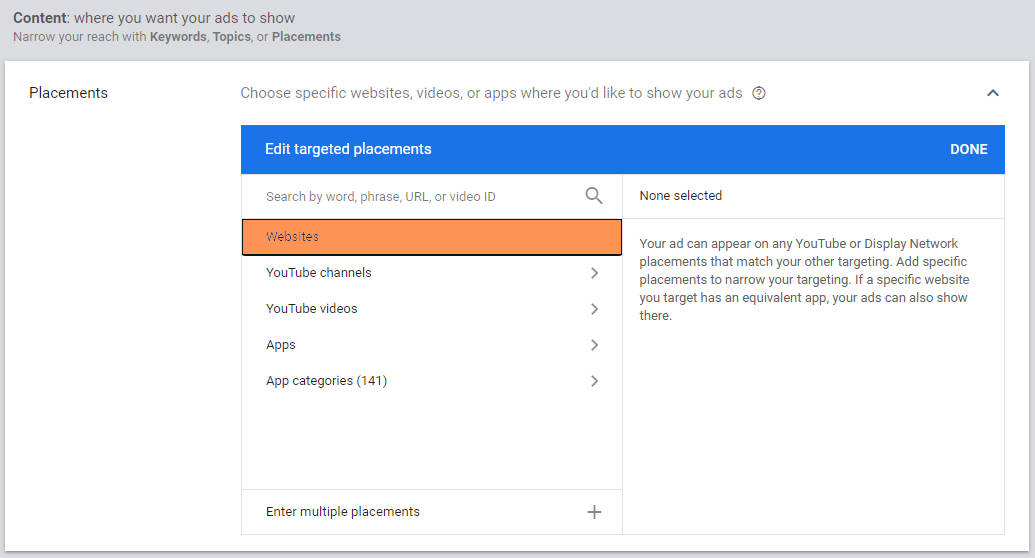Click the DONE button
Screen dimensions: 1035x558
click(x=968, y=149)
